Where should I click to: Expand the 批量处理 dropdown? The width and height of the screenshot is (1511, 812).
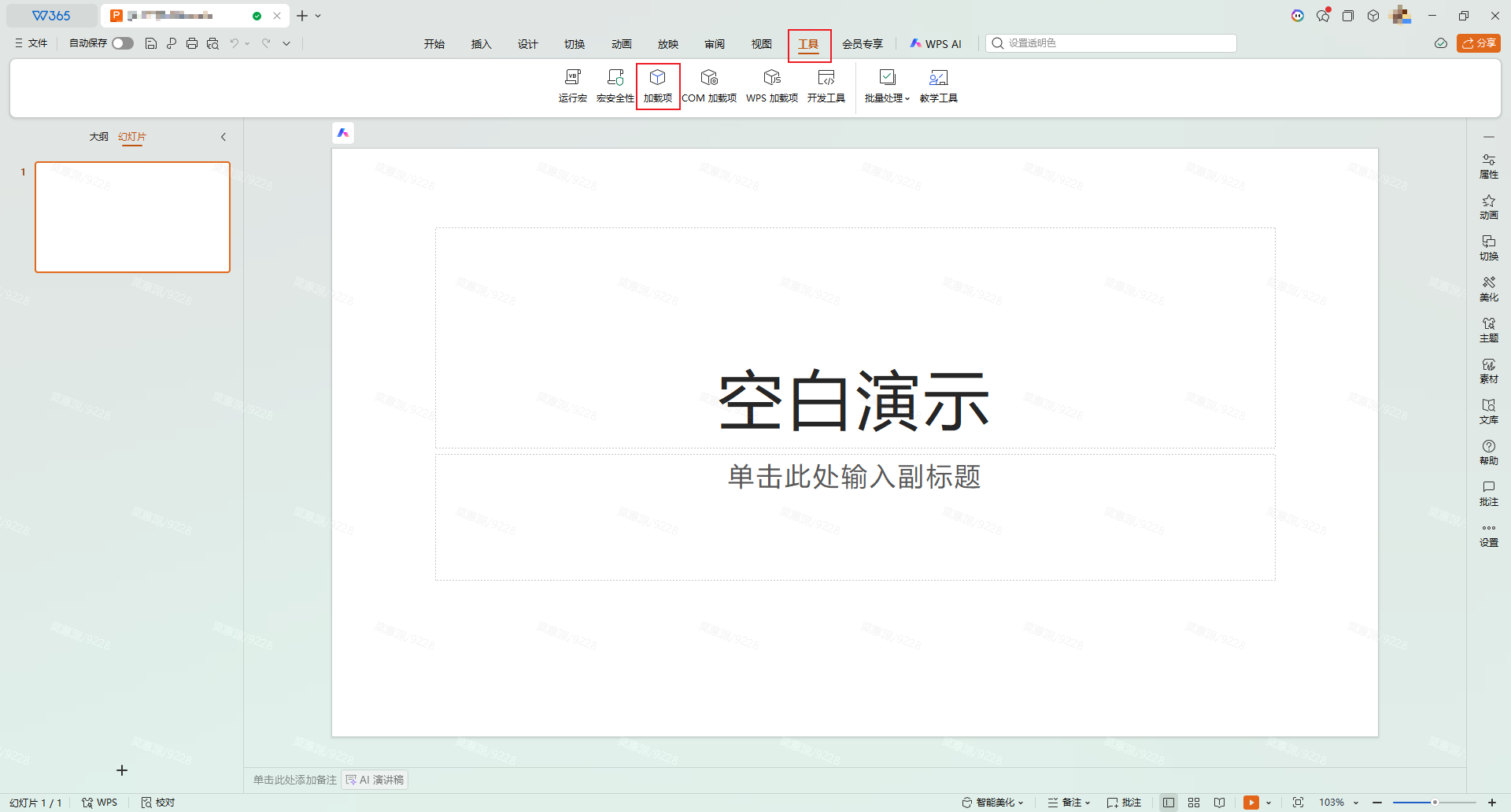[887, 85]
